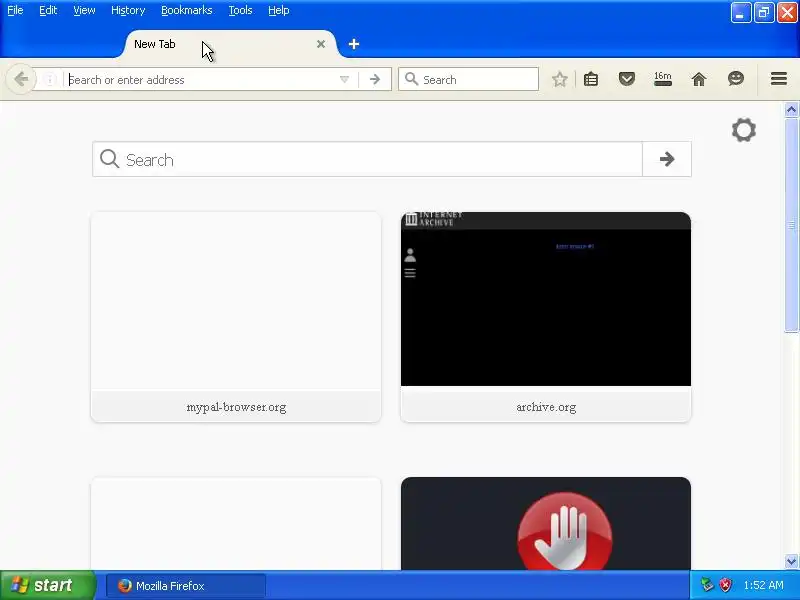800x600 pixels.
Task: Open the History menu
Action: pos(128,10)
